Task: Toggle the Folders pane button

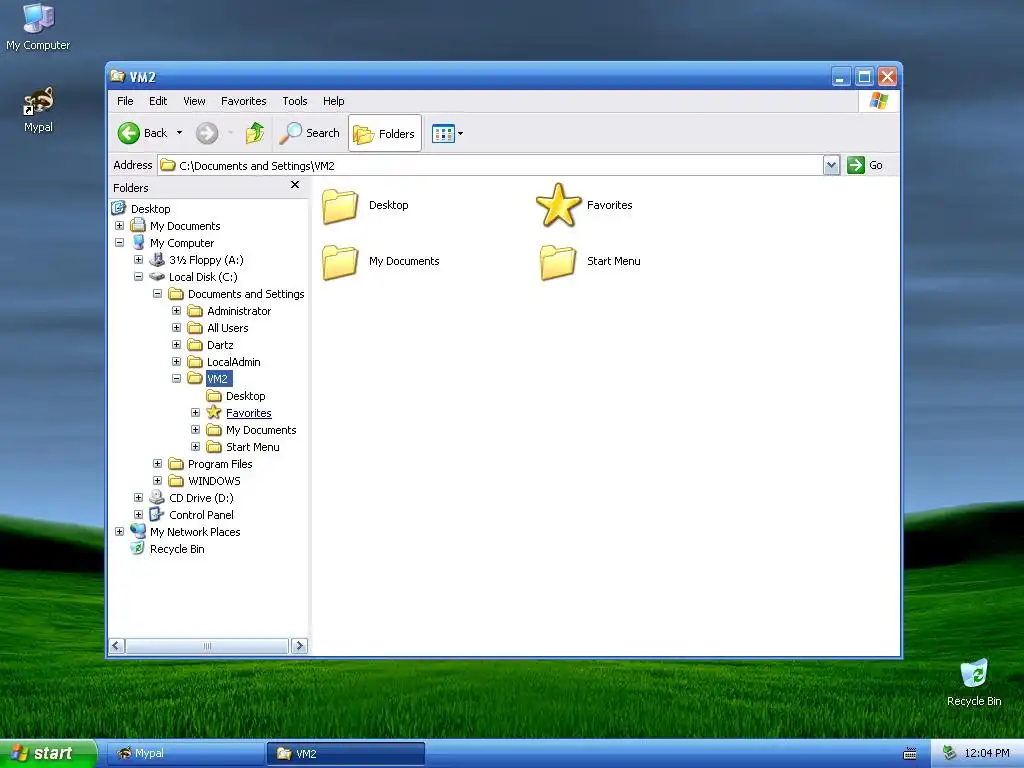Action: tap(385, 133)
